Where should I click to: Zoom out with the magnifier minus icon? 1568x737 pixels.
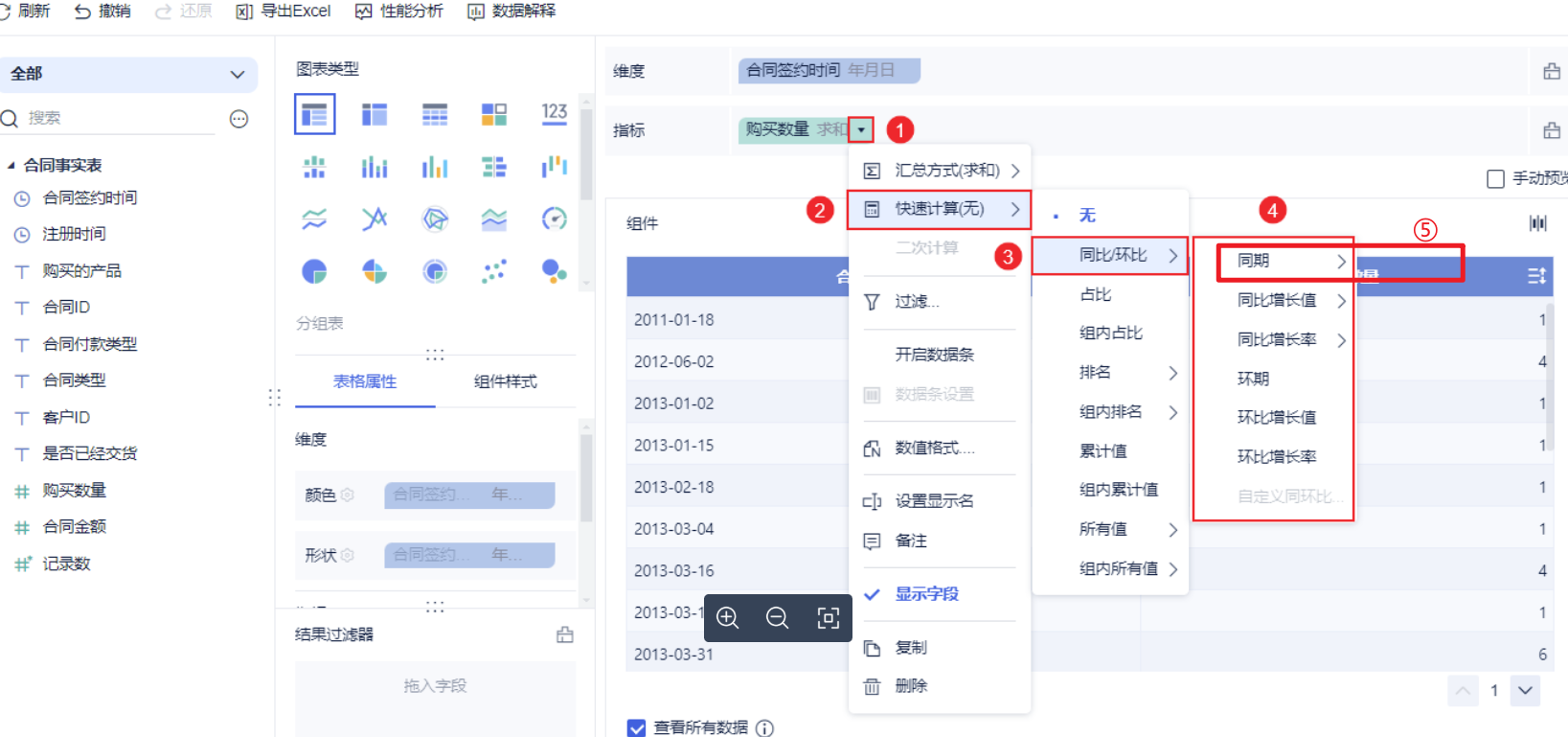tap(778, 618)
